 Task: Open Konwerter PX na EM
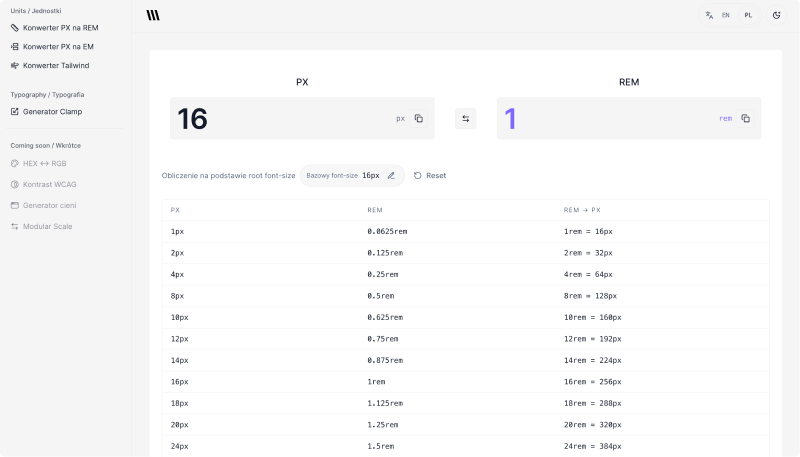pyautogui.click(x=53, y=47)
